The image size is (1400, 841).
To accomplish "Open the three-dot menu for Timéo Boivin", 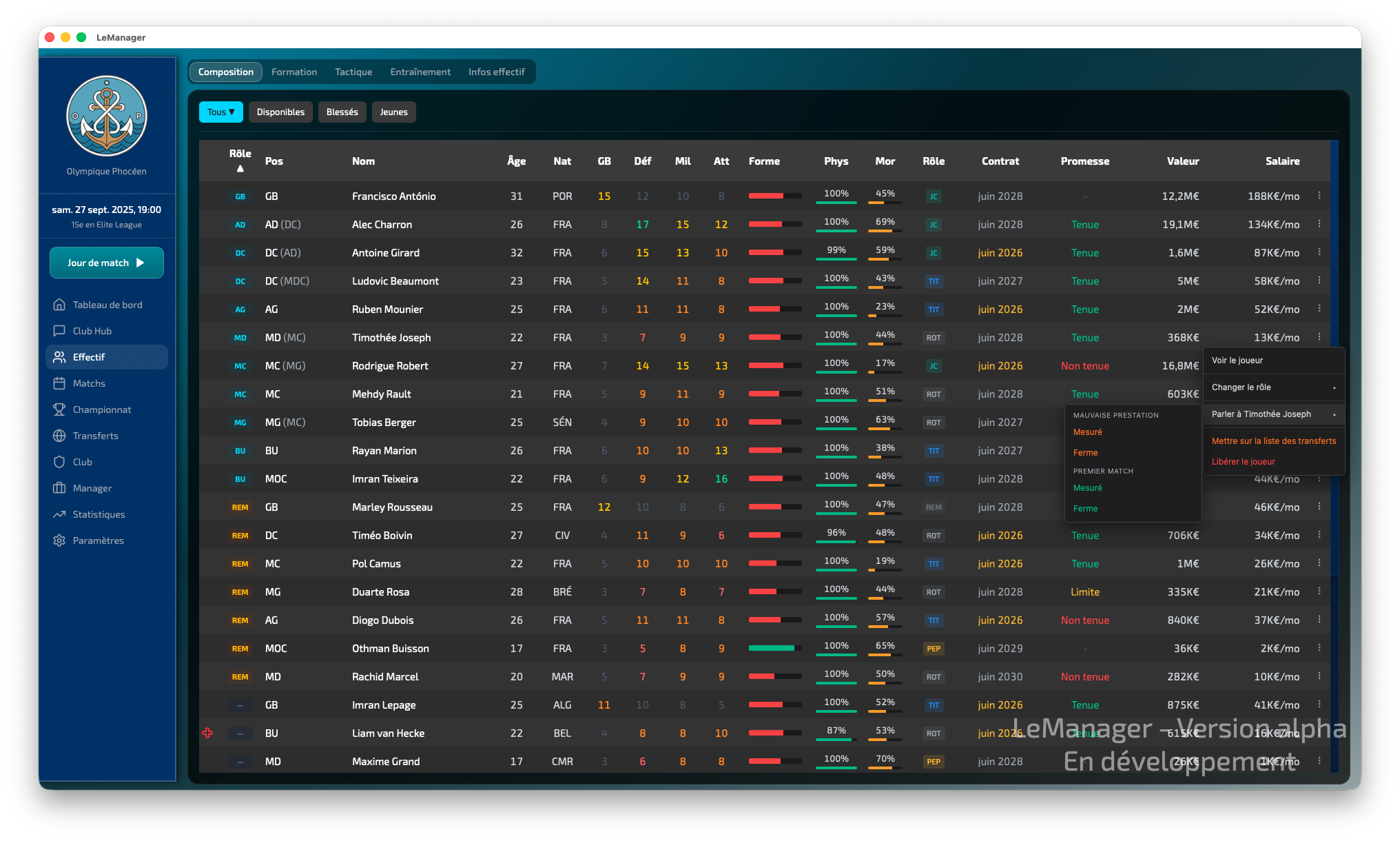I will pyautogui.click(x=1319, y=535).
